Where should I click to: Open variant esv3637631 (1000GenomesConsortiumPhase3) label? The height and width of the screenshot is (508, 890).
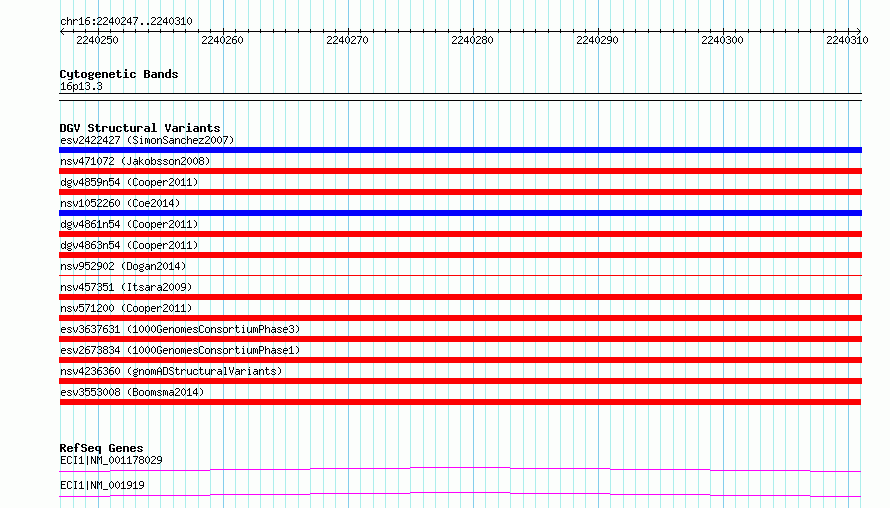pos(180,329)
